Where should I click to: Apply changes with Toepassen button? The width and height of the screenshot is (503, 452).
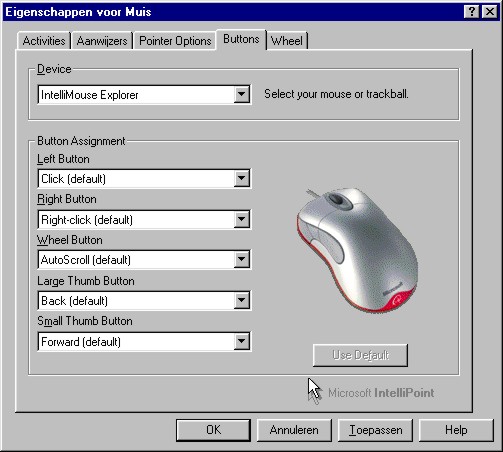pos(375,430)
